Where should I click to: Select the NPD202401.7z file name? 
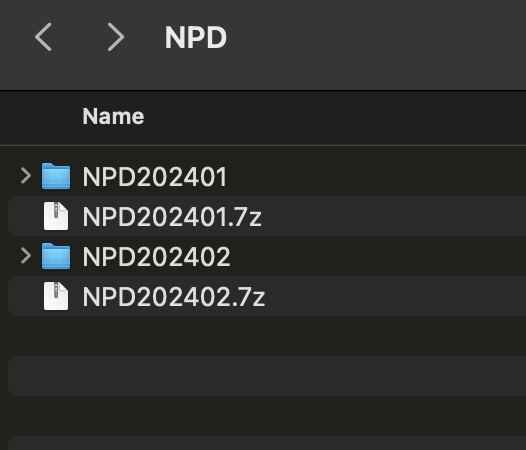(x=172, y=217)
